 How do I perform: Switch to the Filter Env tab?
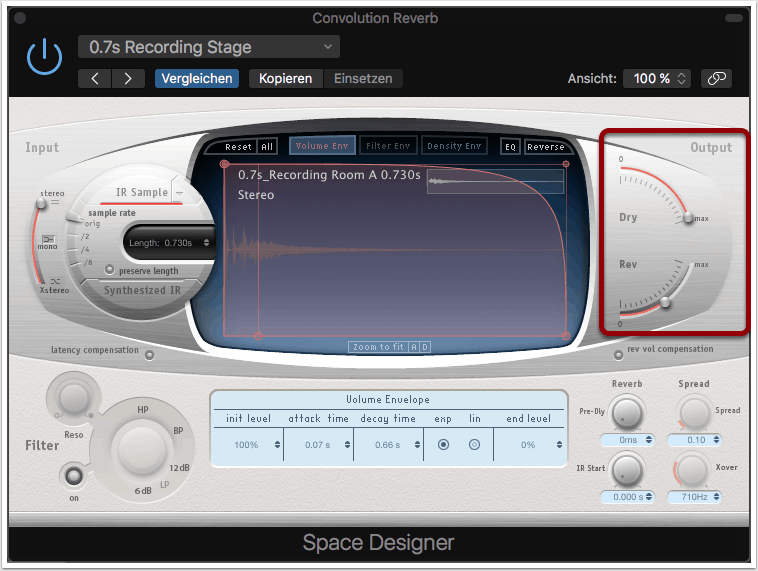[x=387, y=146]
